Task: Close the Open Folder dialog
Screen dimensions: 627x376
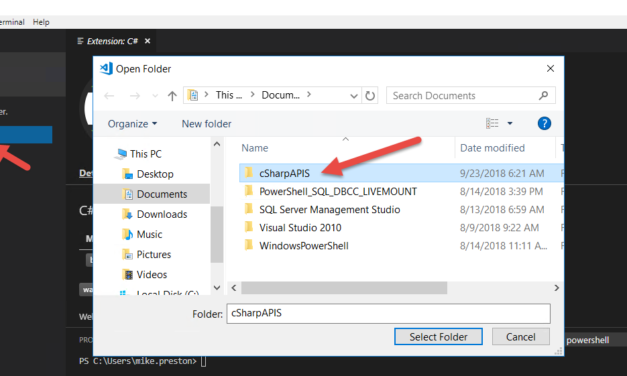Action: click(550, 69)
